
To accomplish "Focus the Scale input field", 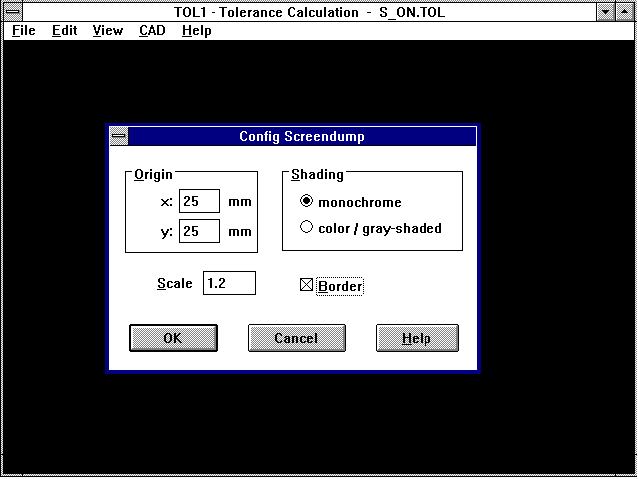I will (229, 283).
